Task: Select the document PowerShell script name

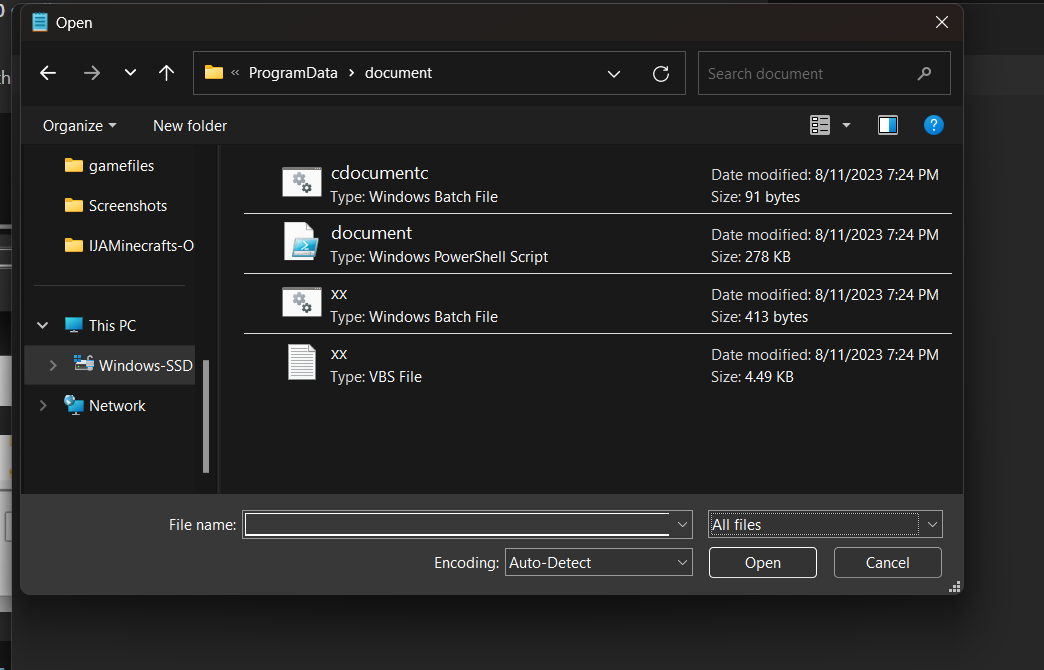Action: pos(372,233)
